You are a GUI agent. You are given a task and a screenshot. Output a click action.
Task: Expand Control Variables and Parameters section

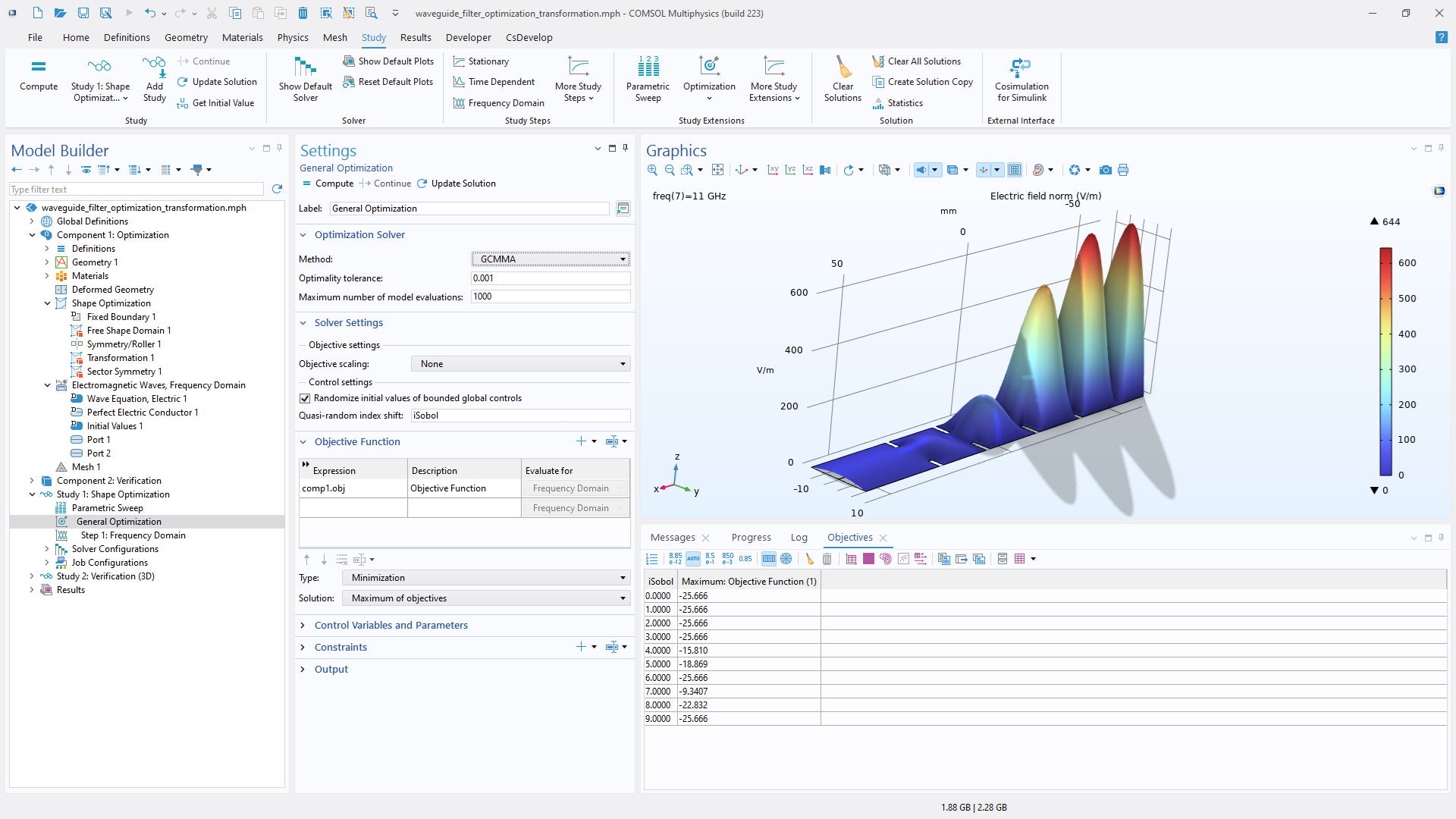pos(391,625)
